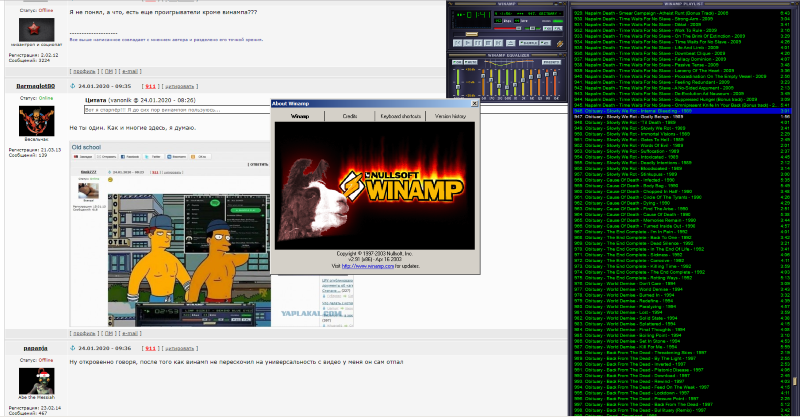Click Winamp song seek bar handle
This screenshot has height=417, width=800.
click(472, 34)
